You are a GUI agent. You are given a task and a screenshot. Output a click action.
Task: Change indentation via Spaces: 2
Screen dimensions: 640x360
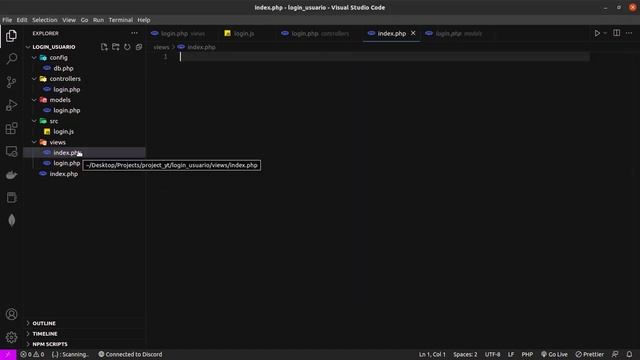point(465,354)
